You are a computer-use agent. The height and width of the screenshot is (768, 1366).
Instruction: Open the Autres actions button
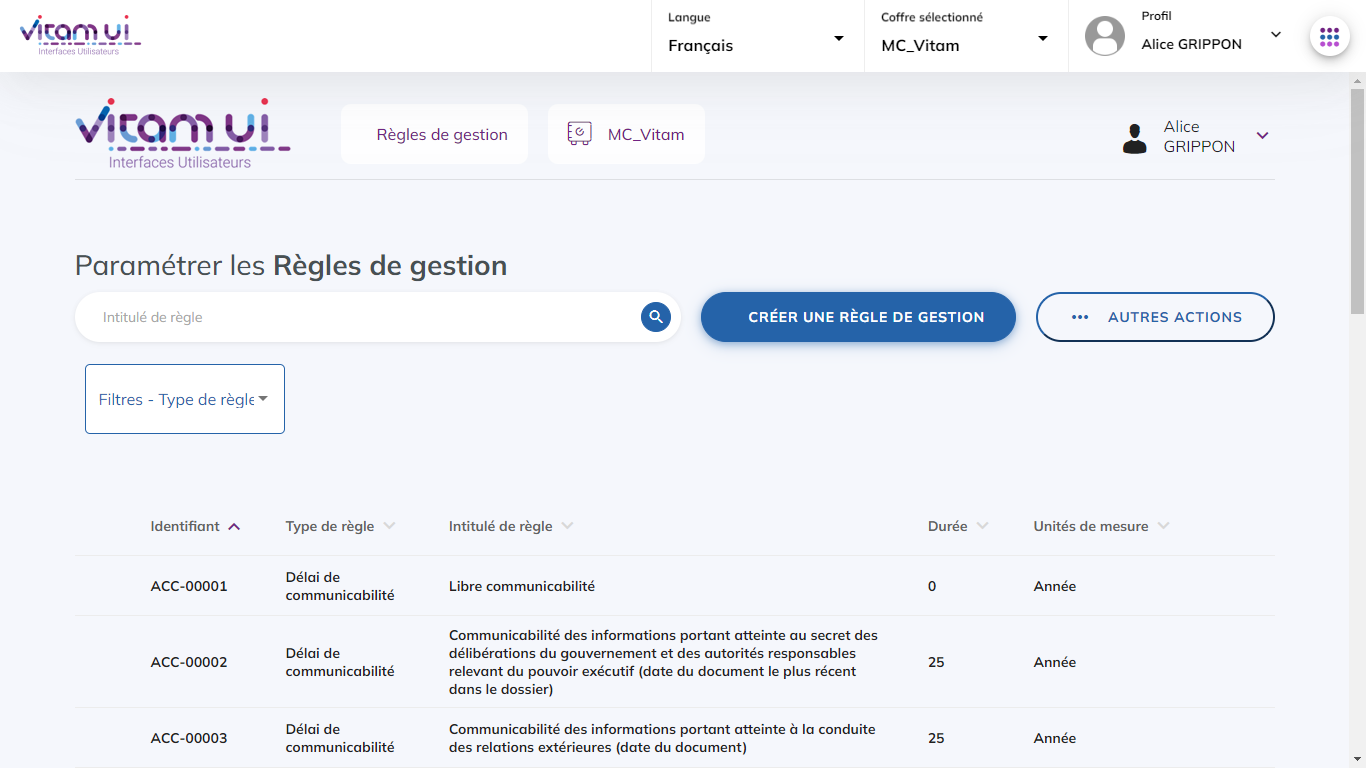click(x=1155, y=317)
